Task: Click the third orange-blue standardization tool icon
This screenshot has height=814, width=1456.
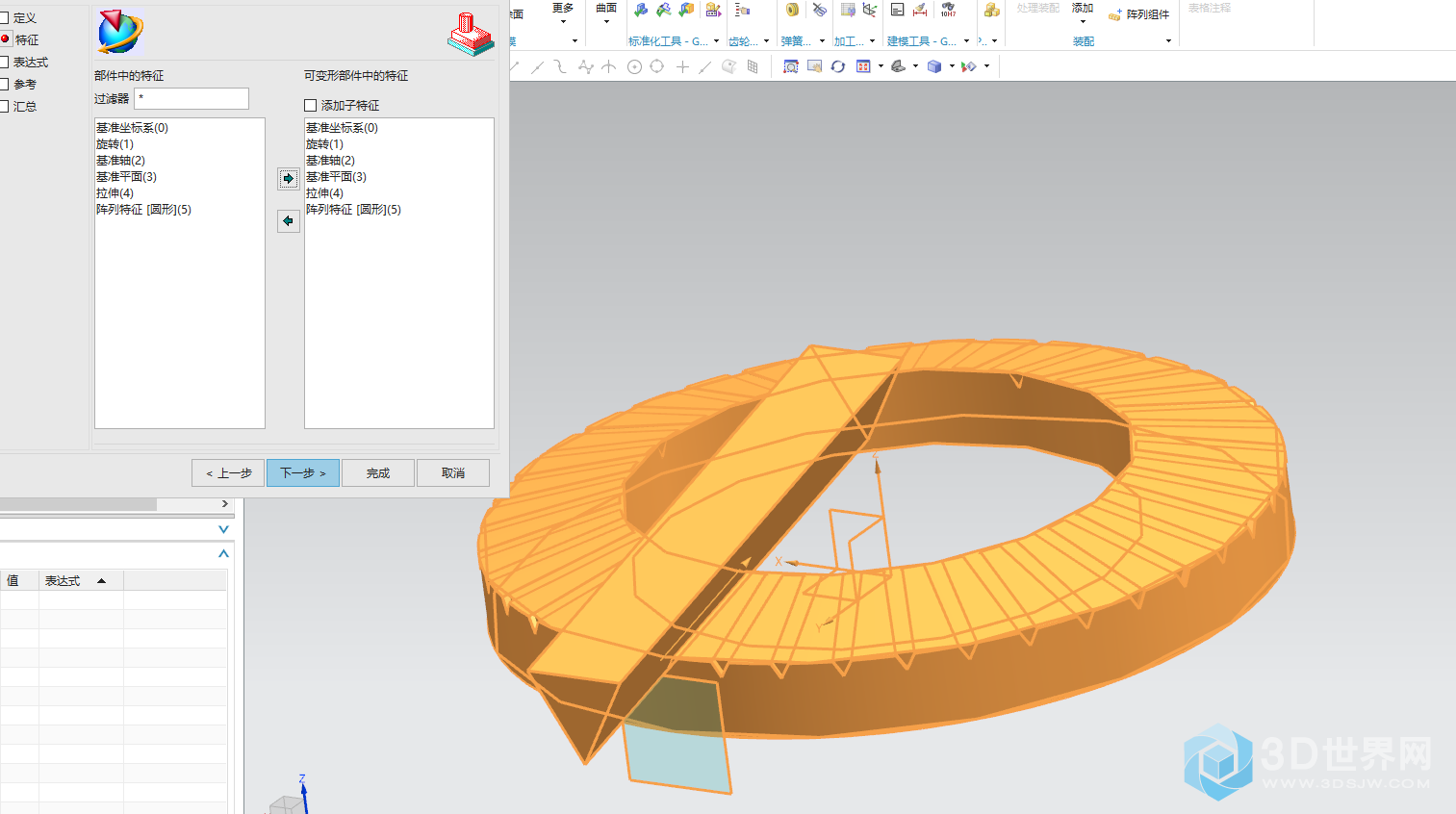Action: pos(686,10)
